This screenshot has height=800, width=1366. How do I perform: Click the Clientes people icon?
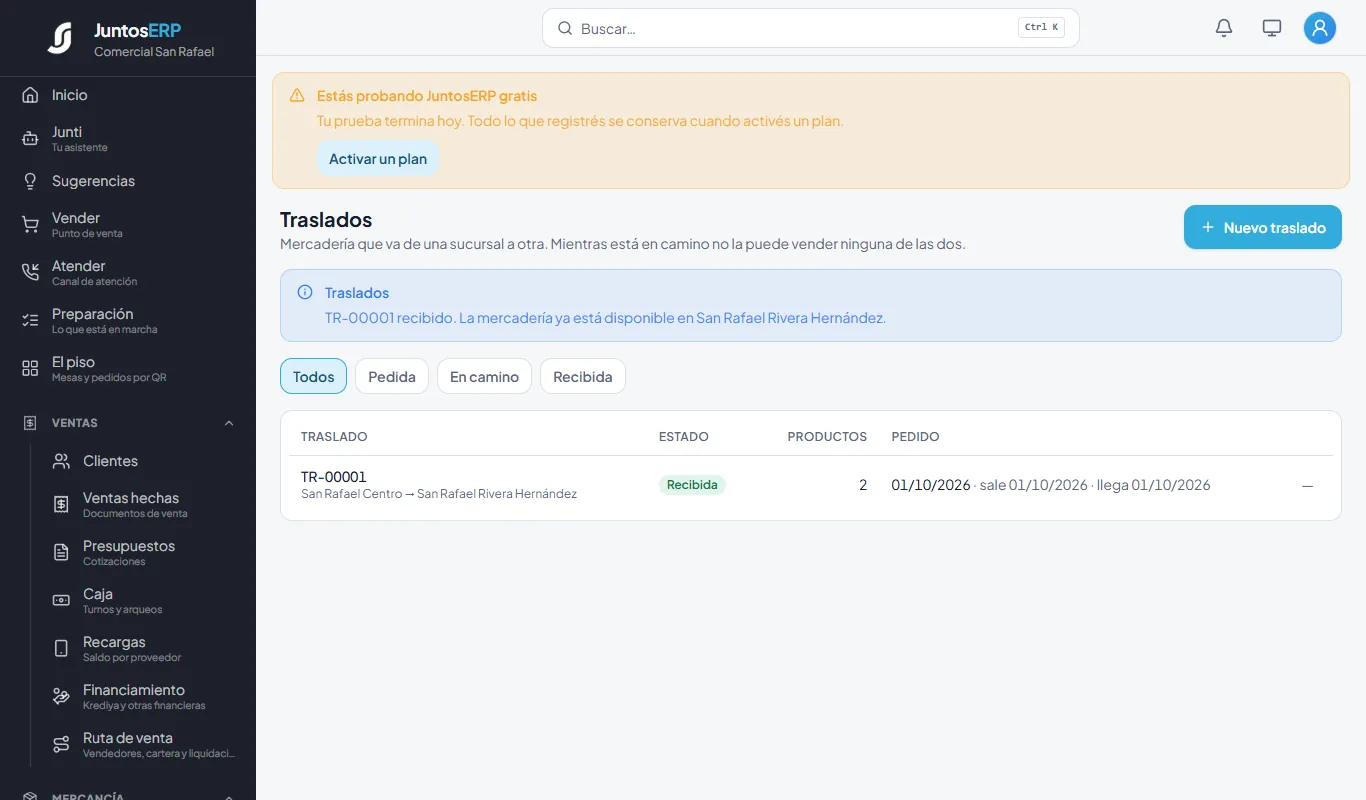(x=61, y=461)
